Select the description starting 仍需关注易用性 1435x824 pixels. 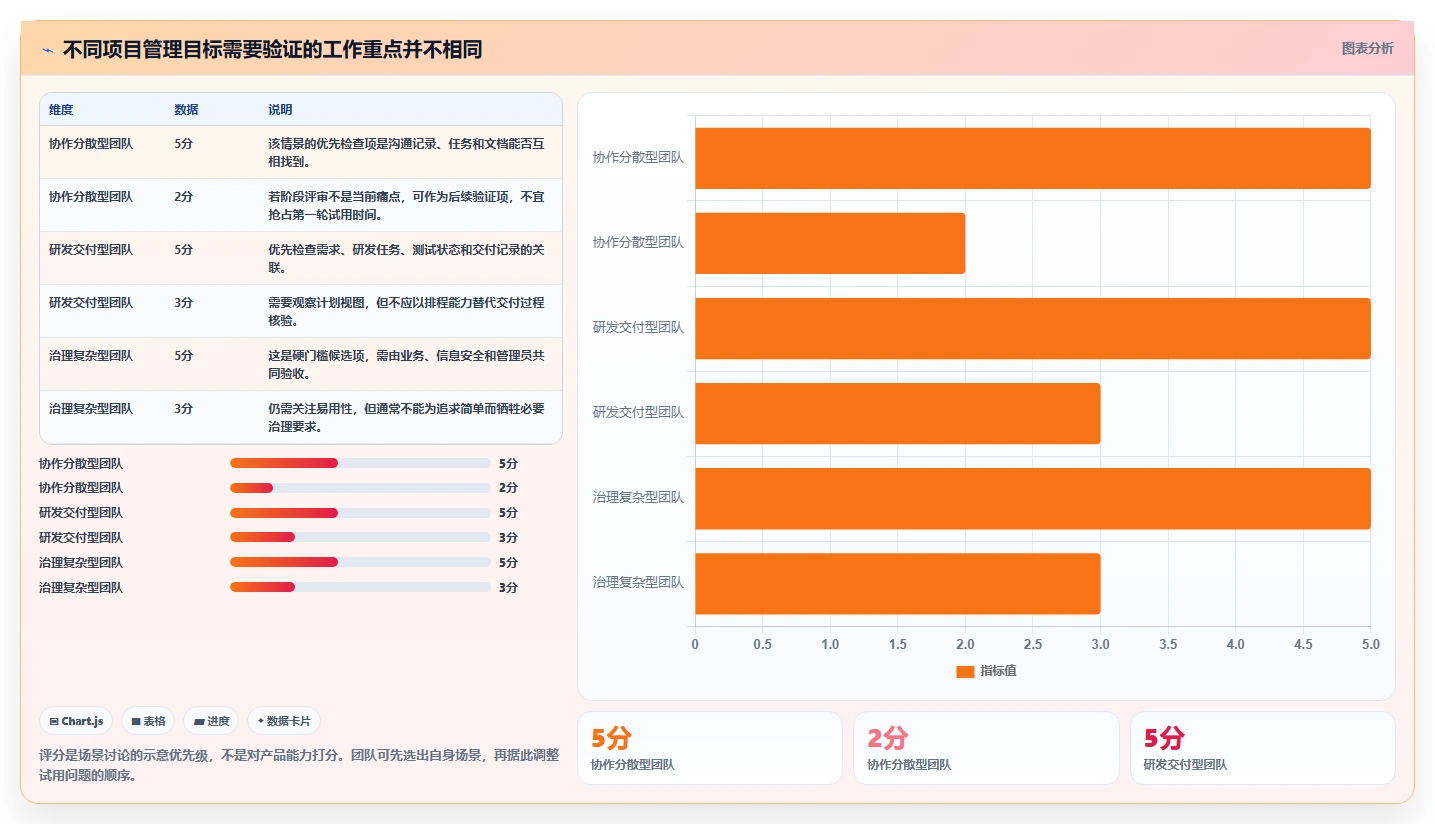coord(407,417)
